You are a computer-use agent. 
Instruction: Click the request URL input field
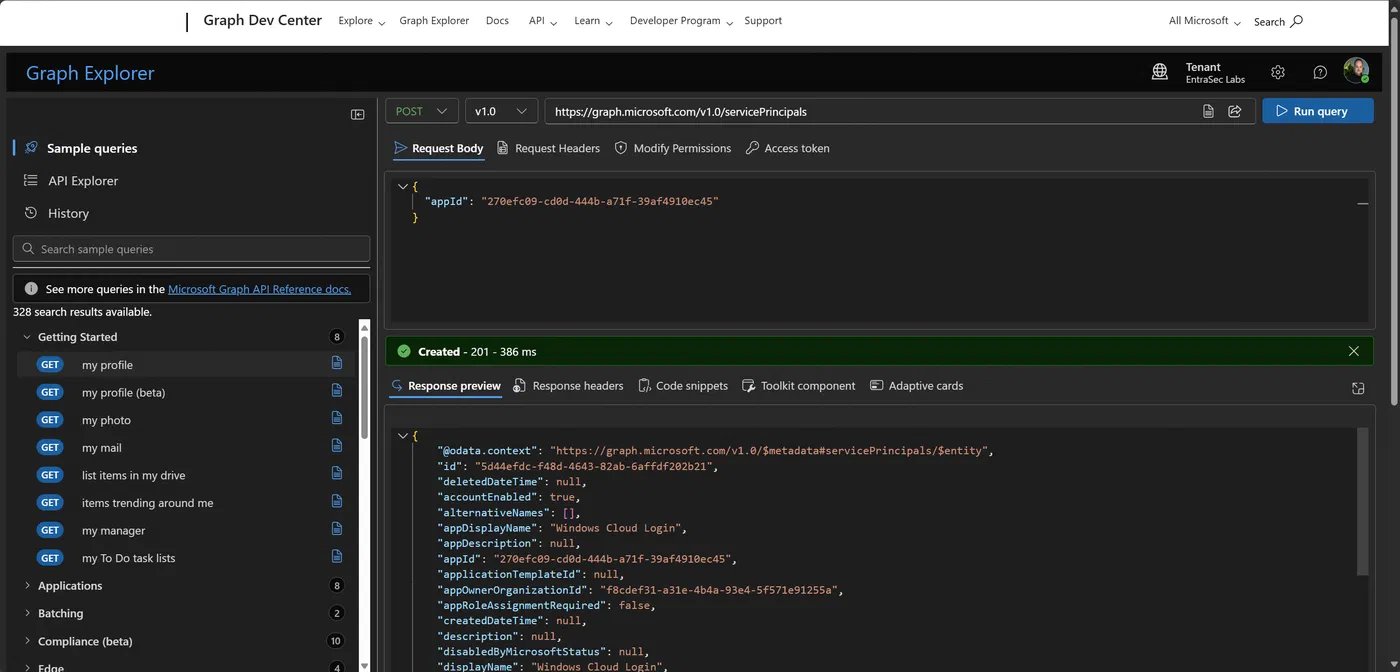(872, 111)
